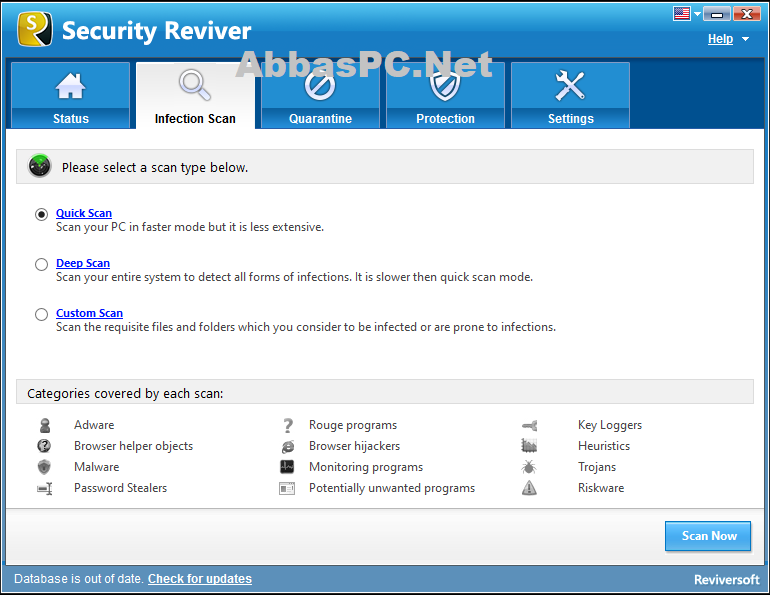Select the Deep Scan radio button
Screen dimensions: 770x595
click(41, 265)
